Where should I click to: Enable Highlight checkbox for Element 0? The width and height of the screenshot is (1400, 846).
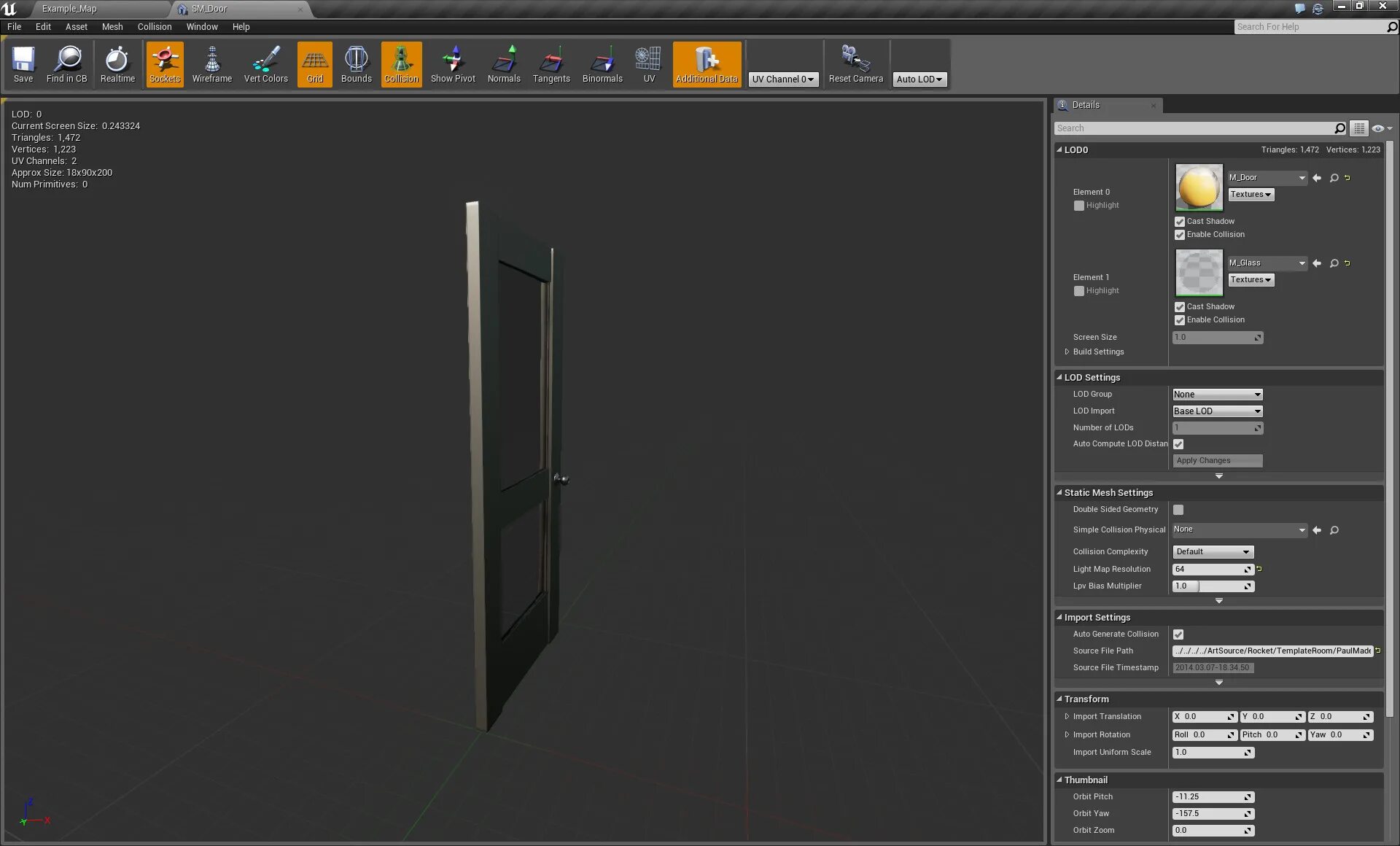1079,206
